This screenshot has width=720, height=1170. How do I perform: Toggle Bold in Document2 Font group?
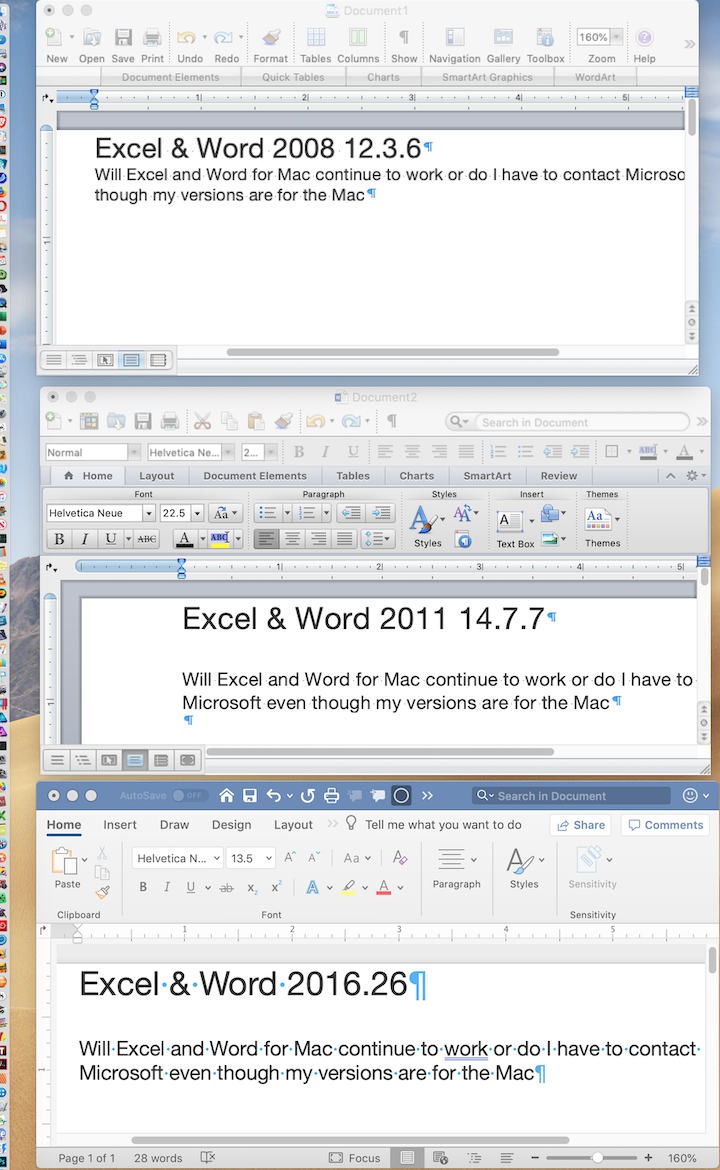[x=60, y=538]
